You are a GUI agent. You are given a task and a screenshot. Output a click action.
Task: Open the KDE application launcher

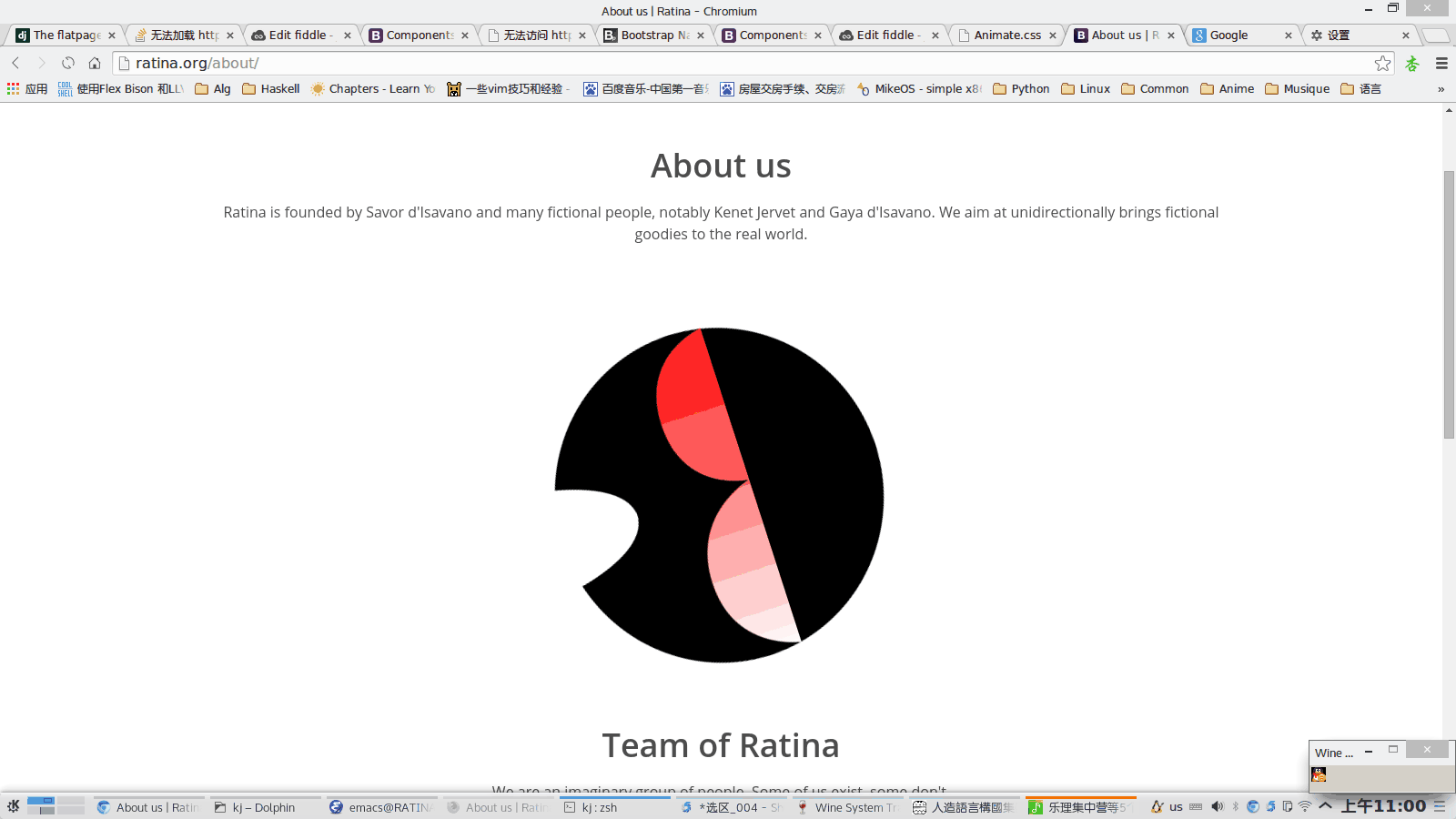point(13,806)
